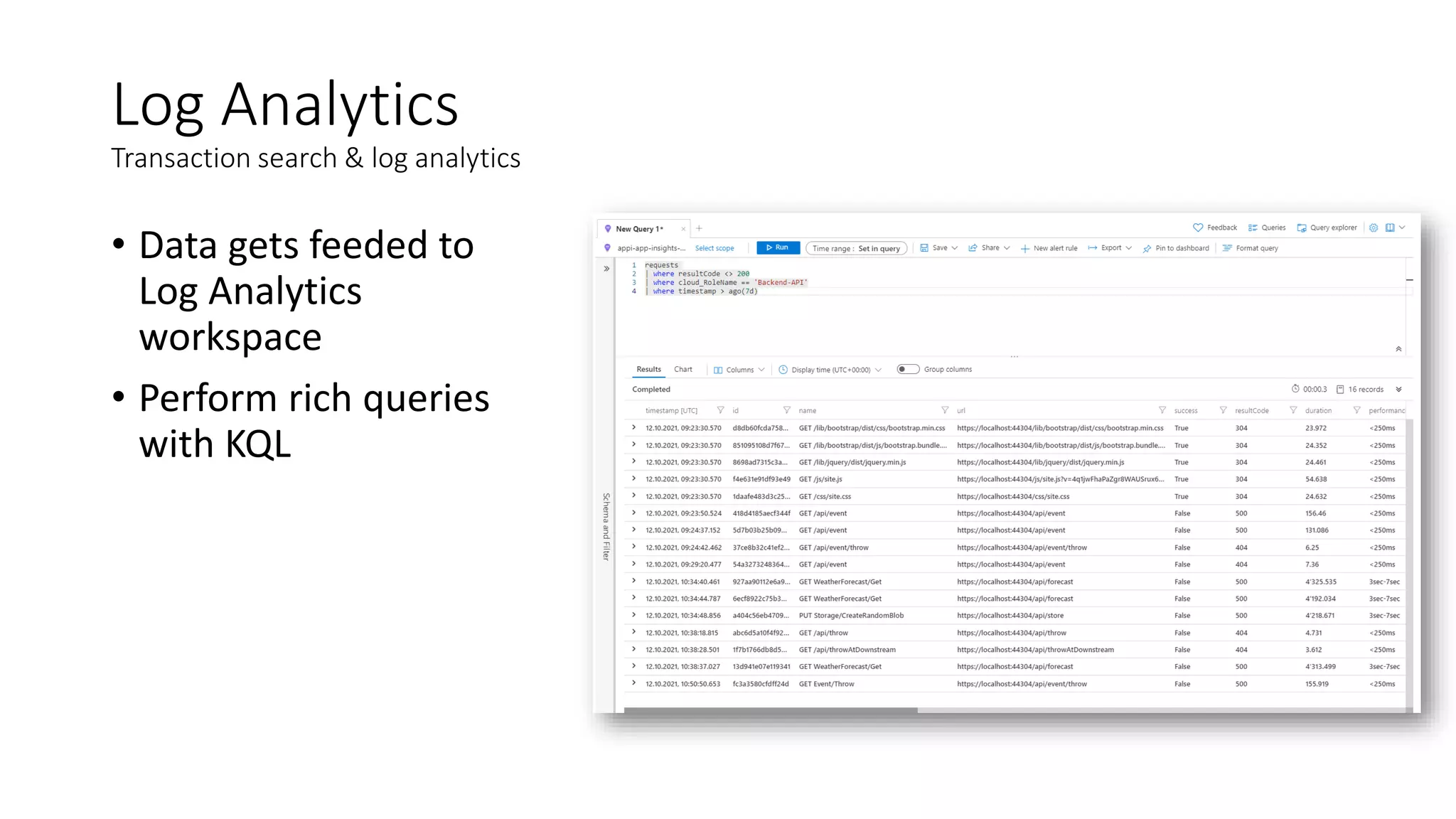Click the appi-app-insights scope name
Screen dimensions: 1456x819
pos(651,248)
